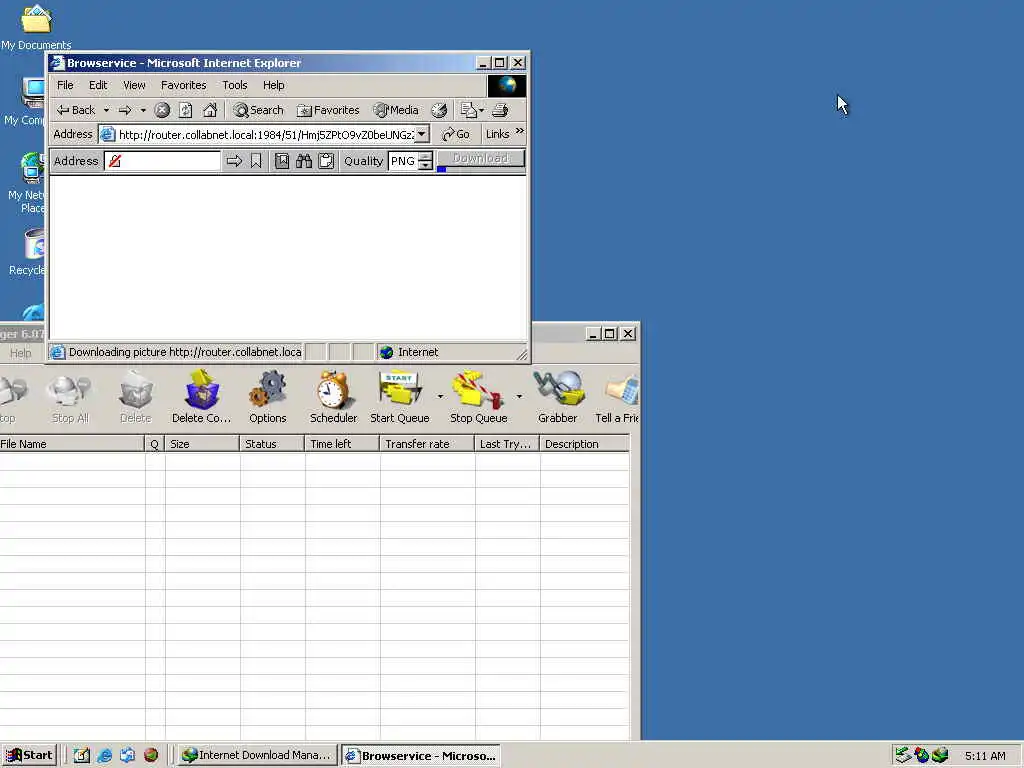Click the Browservice clipboard icon

point(326,161)
